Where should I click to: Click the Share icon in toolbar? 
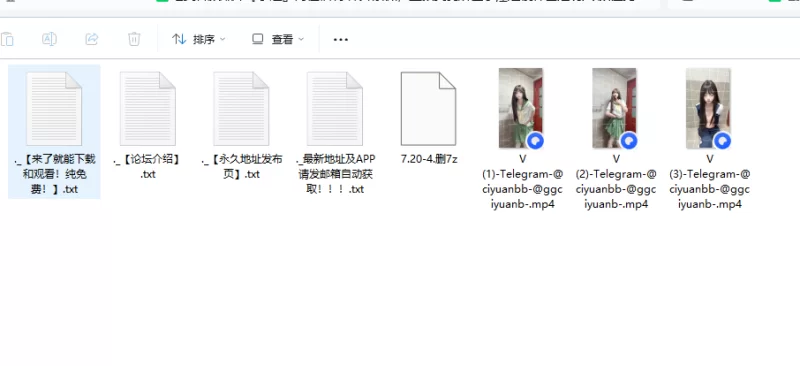[x=92, y=39]
